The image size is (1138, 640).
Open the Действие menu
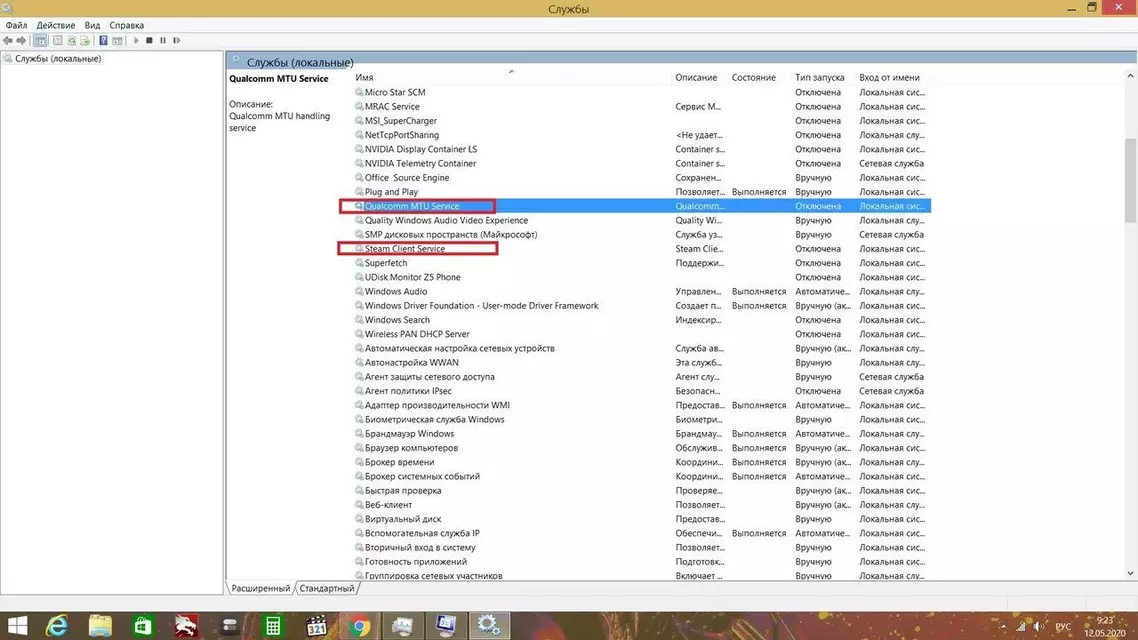coord(56,25)
